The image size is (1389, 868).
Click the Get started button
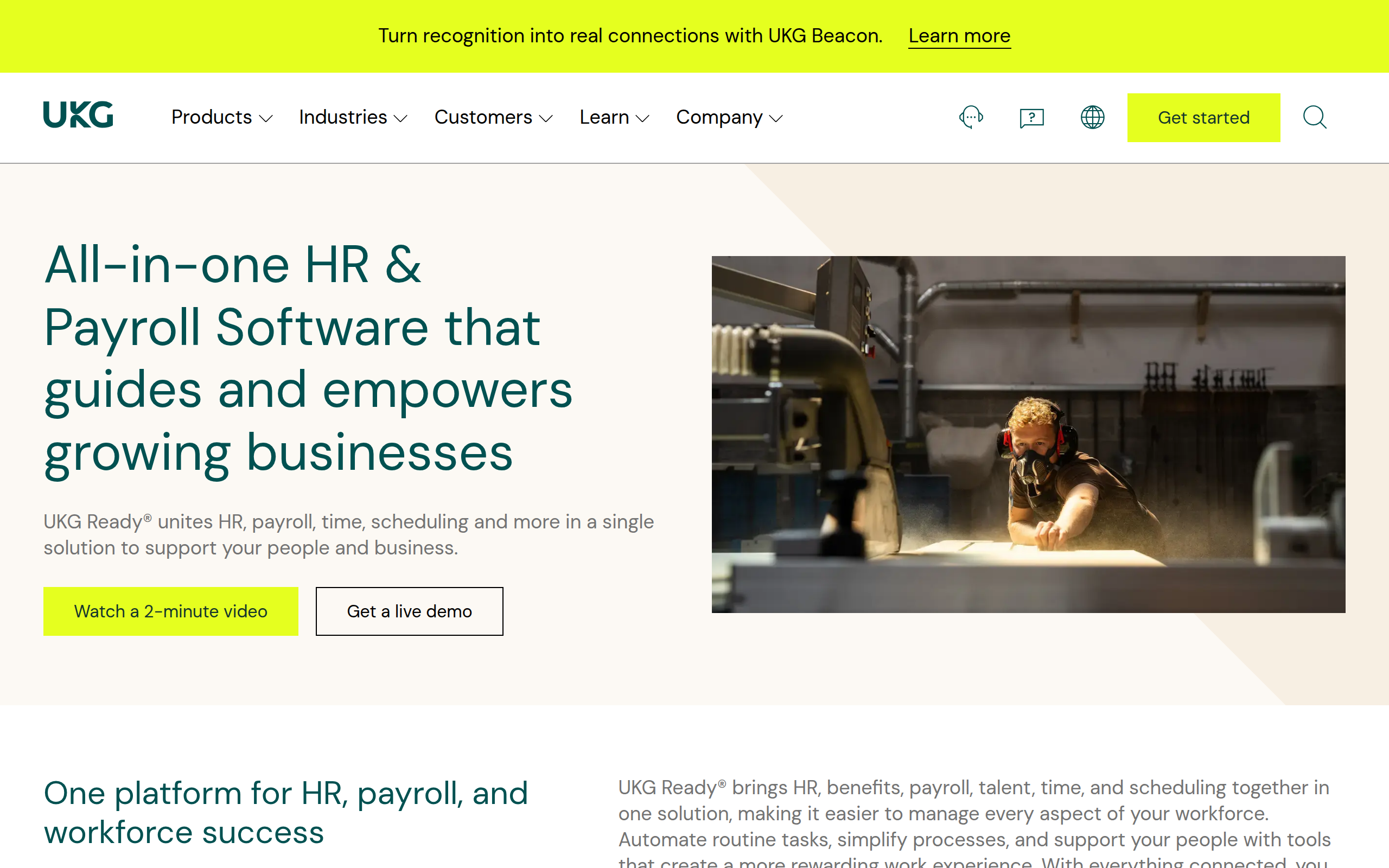click(x=1203, y=118)
